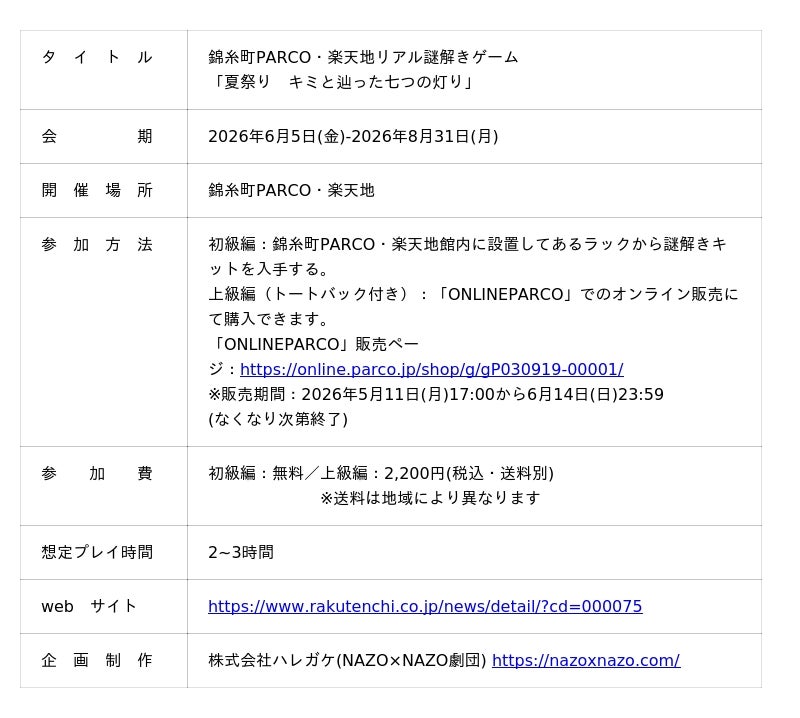Image resolution: width=800 pixels, height=718 pixels.
Task: Click the venue text 錦糸町PARCO・楽天地
Action: pos(291,190)
